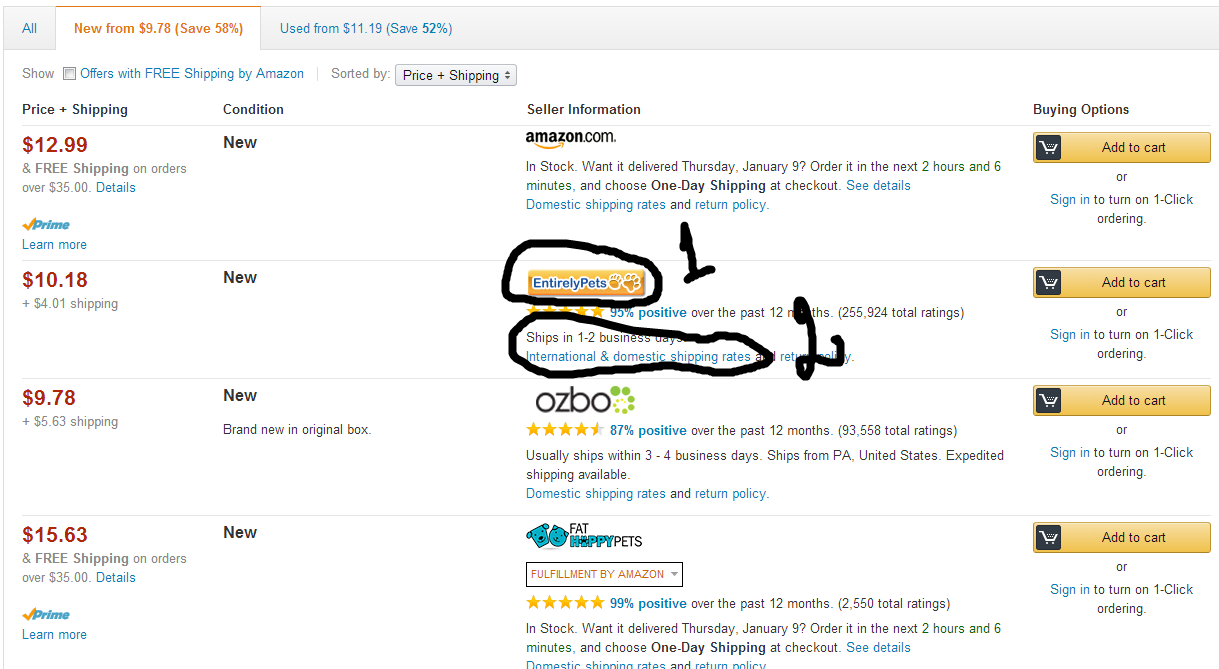Image resolution: width=1219 pixels, height=669 pixels.
Task: Add the $10.18 EntirelyPets offer to cart
Action: coord(1122,282)
